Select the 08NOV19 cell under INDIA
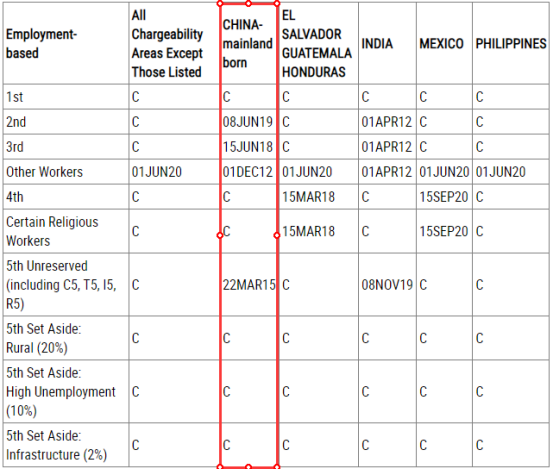Screen dimensions: 554x470 tap(387, 285)
